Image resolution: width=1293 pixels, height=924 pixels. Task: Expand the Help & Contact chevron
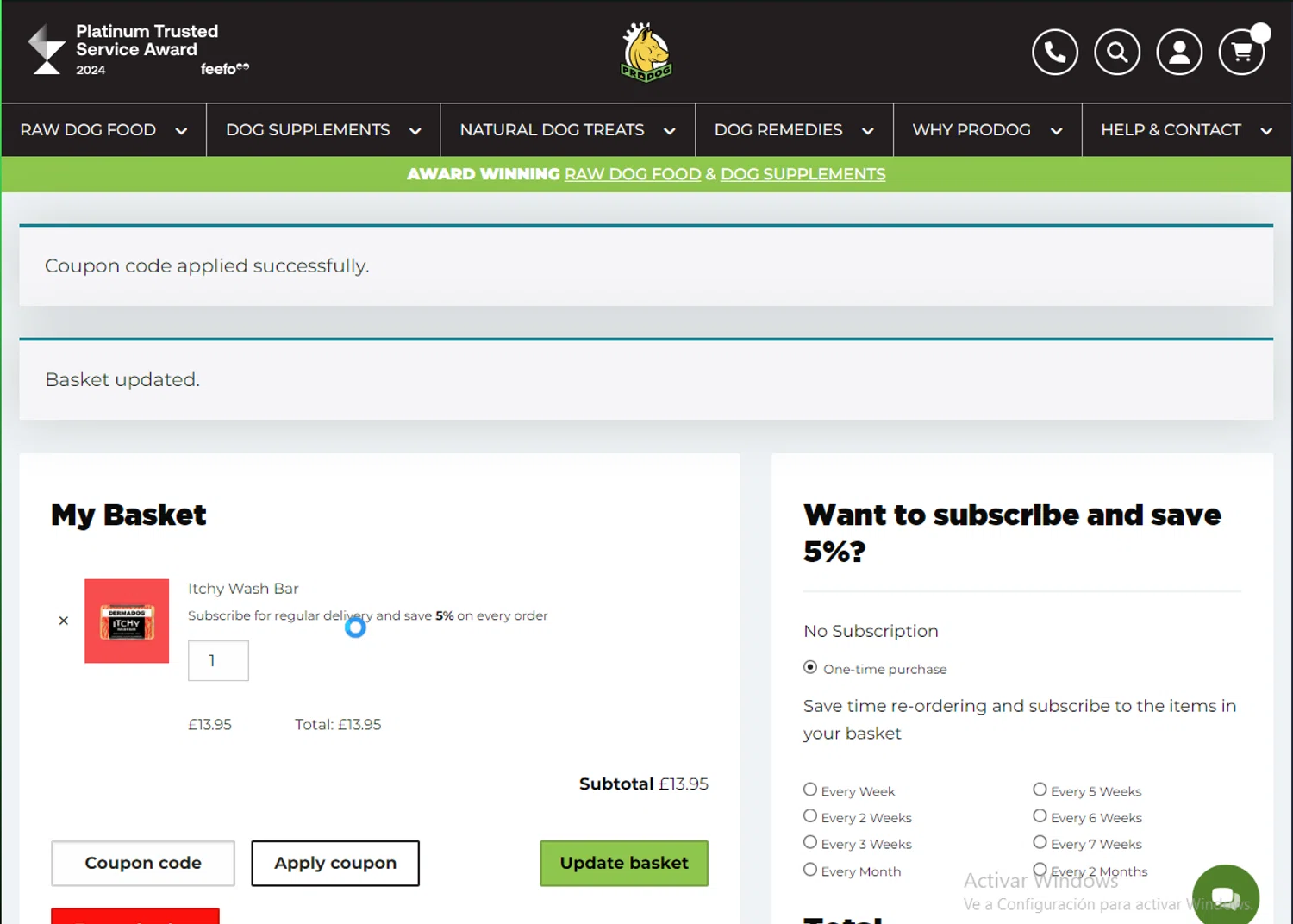click(x=1266, y=131)
